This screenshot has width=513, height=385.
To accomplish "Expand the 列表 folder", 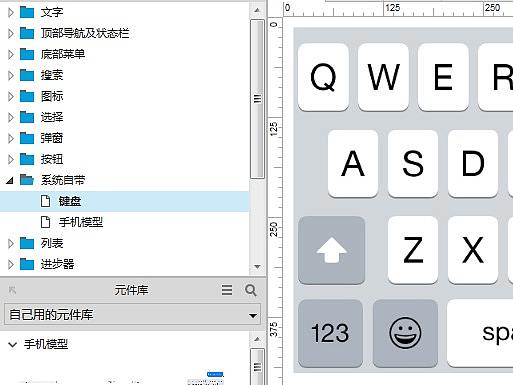I will [11, 244].
